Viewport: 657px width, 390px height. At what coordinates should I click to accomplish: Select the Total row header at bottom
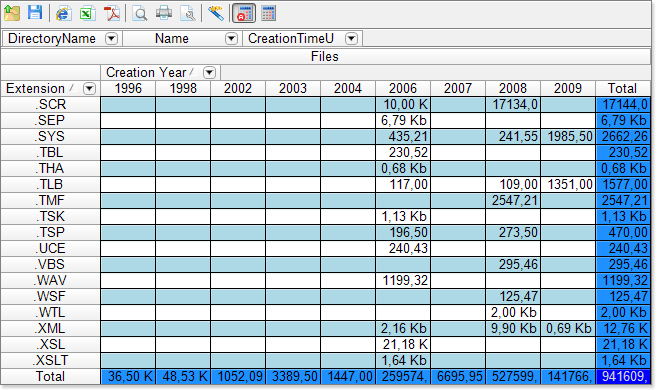point(50,376)
